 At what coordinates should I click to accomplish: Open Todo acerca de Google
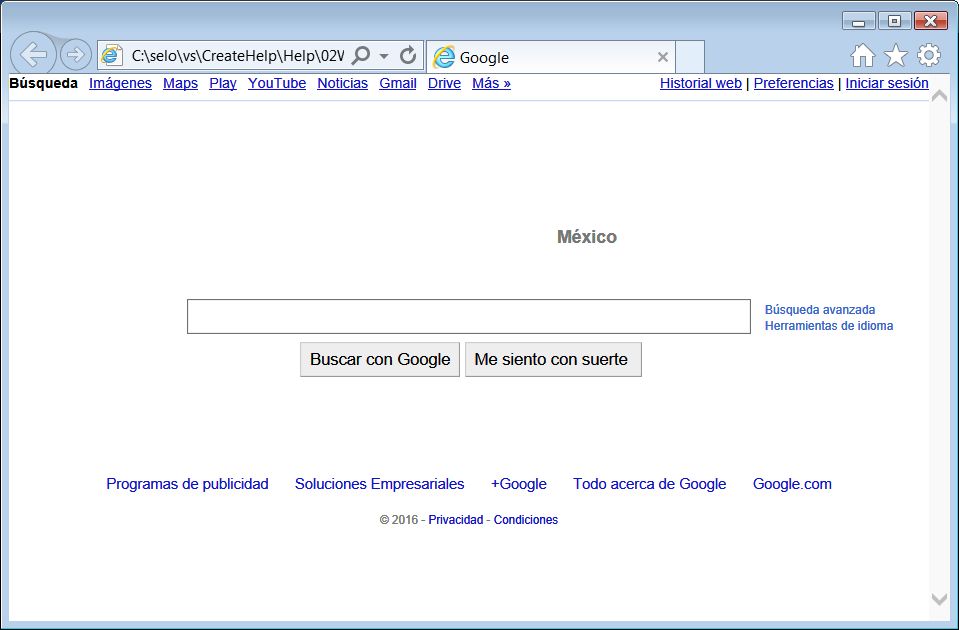point(650,484)
